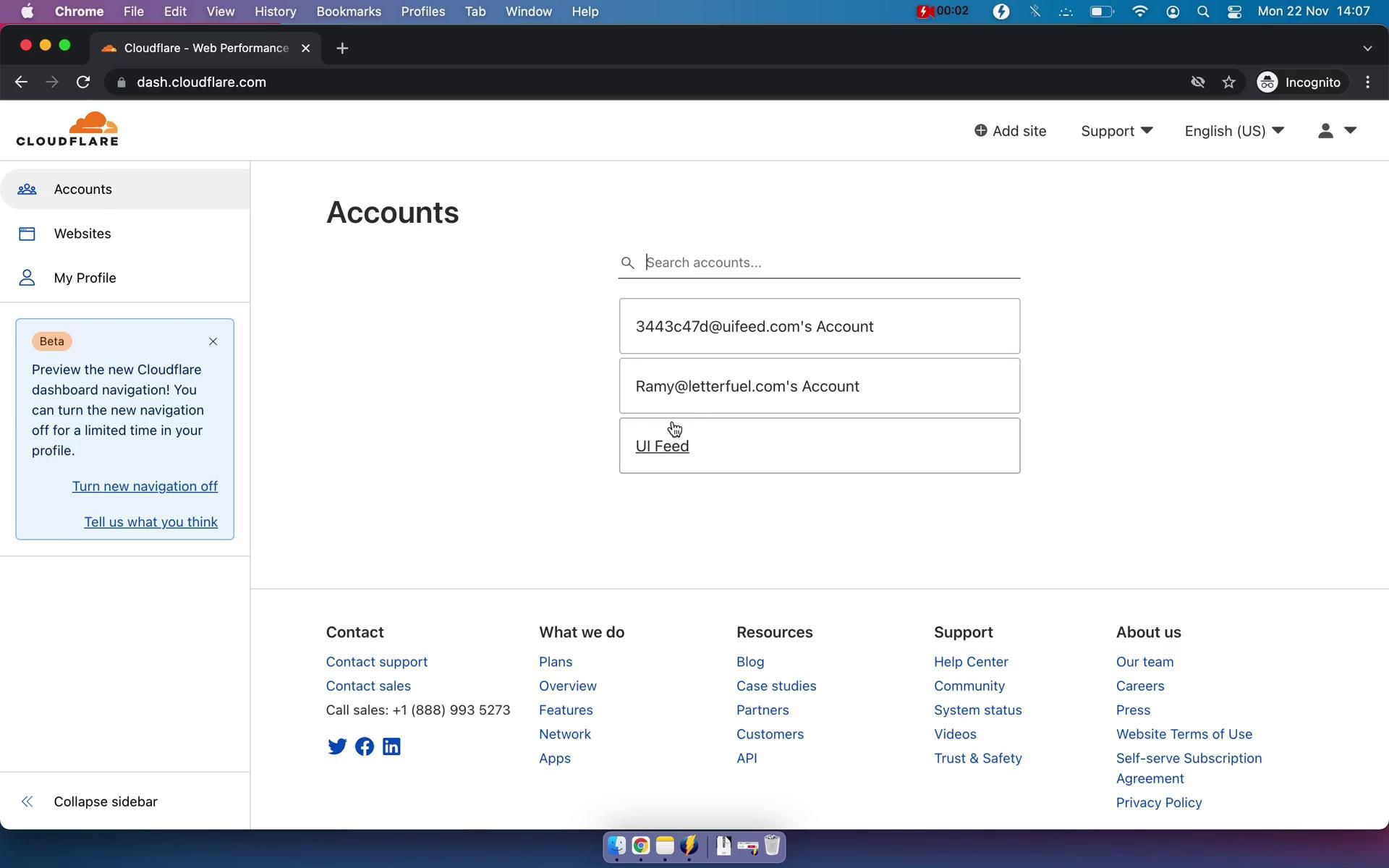Open My Profile from the sidebar

[85, 278]
